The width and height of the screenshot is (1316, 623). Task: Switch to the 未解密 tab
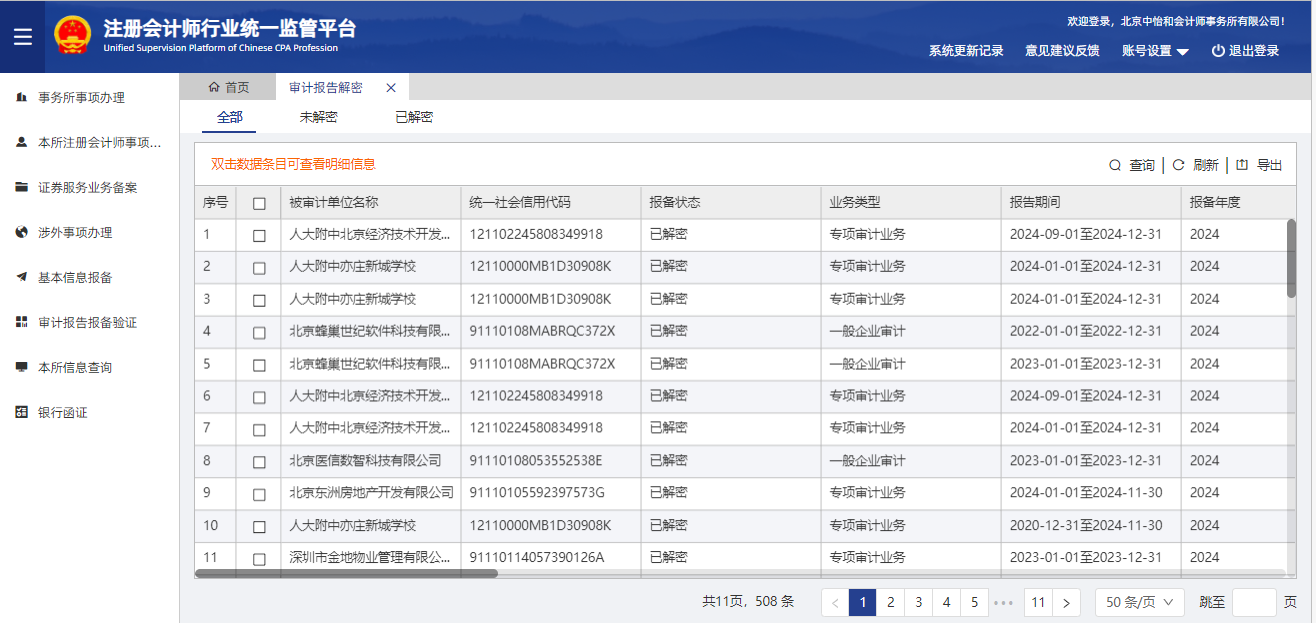[x=318, y=117]
